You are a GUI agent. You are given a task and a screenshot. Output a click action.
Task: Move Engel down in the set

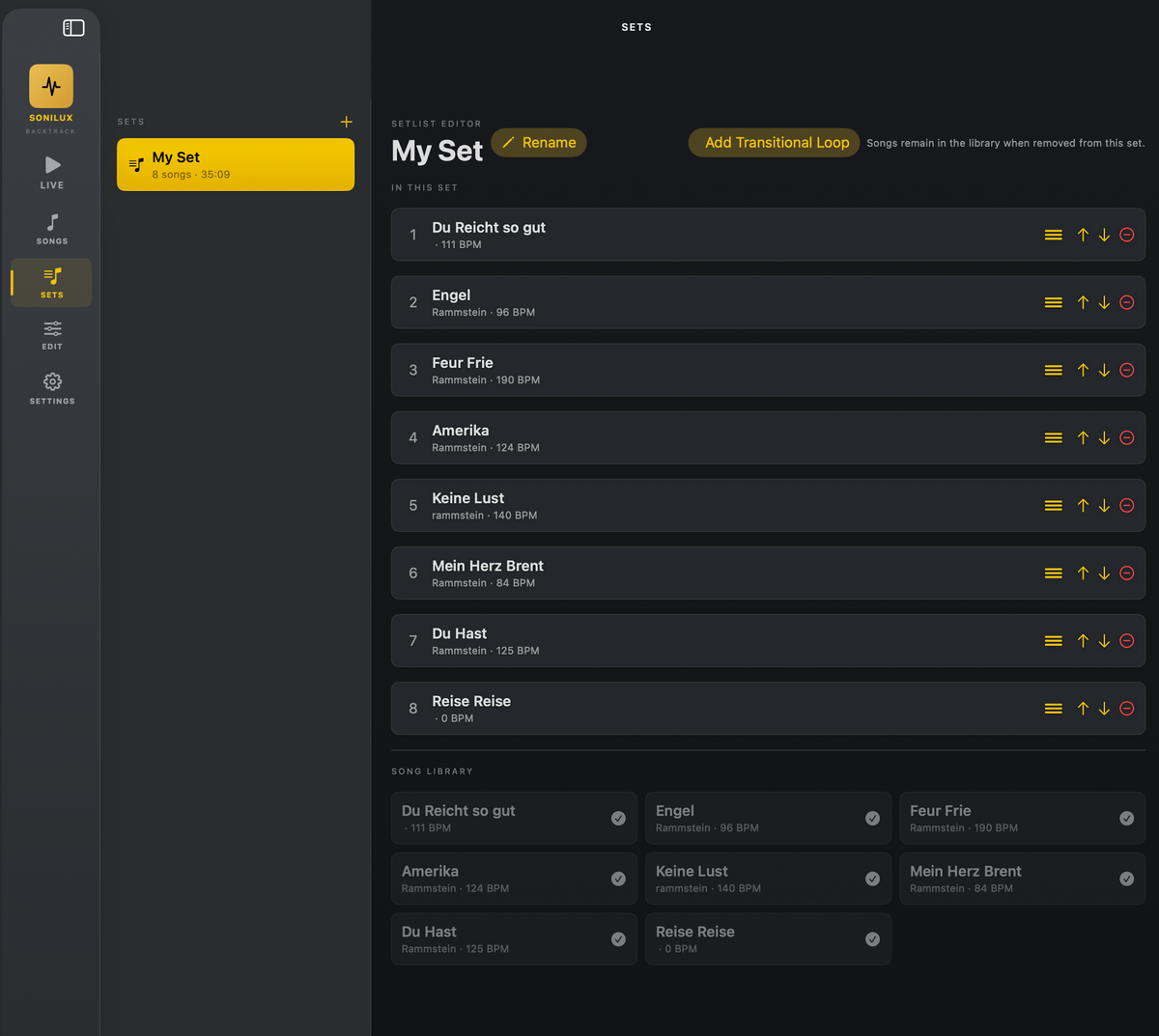click(1104, 302)
